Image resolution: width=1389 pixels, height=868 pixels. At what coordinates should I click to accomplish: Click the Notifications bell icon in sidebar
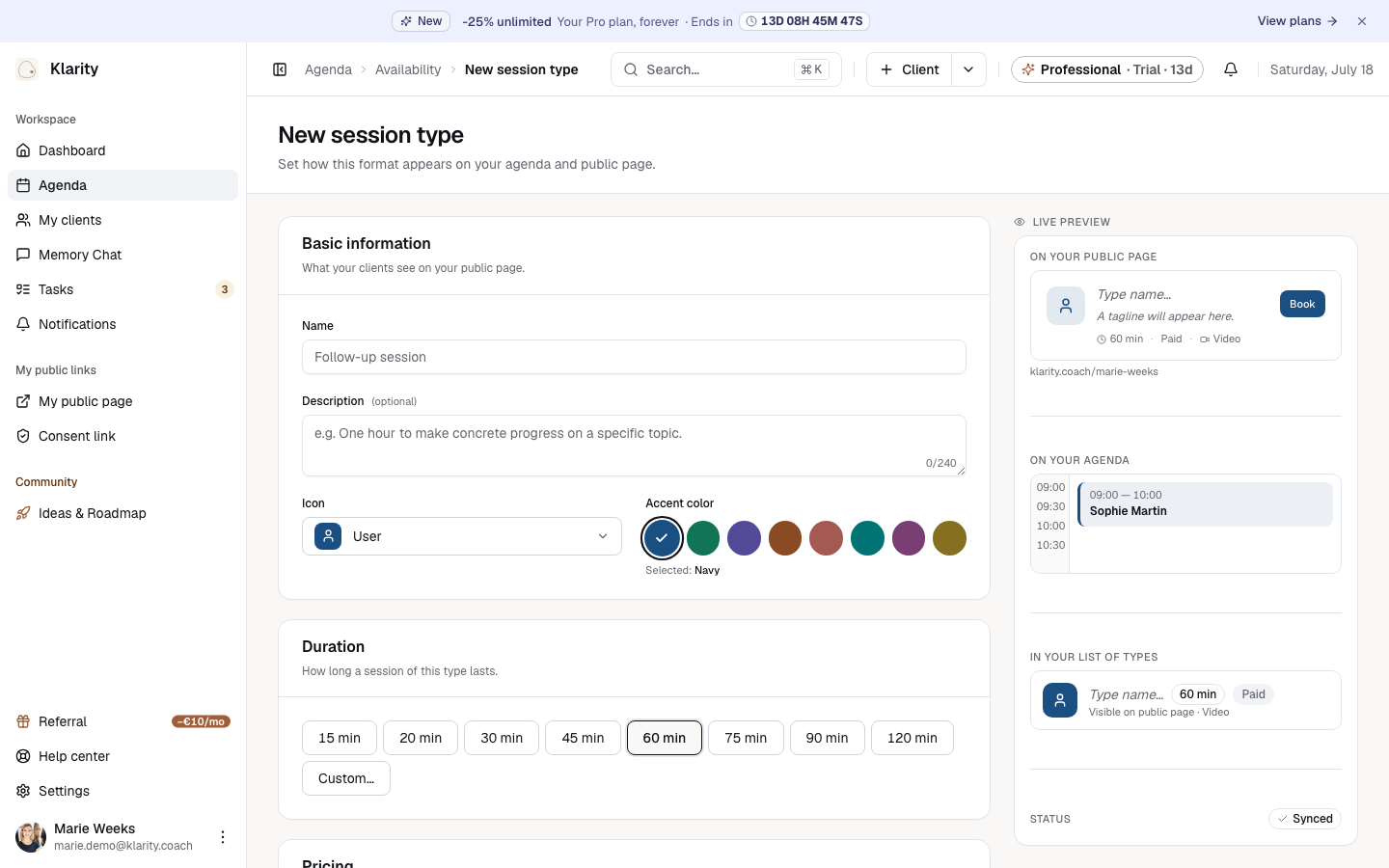tap(23, 324)
